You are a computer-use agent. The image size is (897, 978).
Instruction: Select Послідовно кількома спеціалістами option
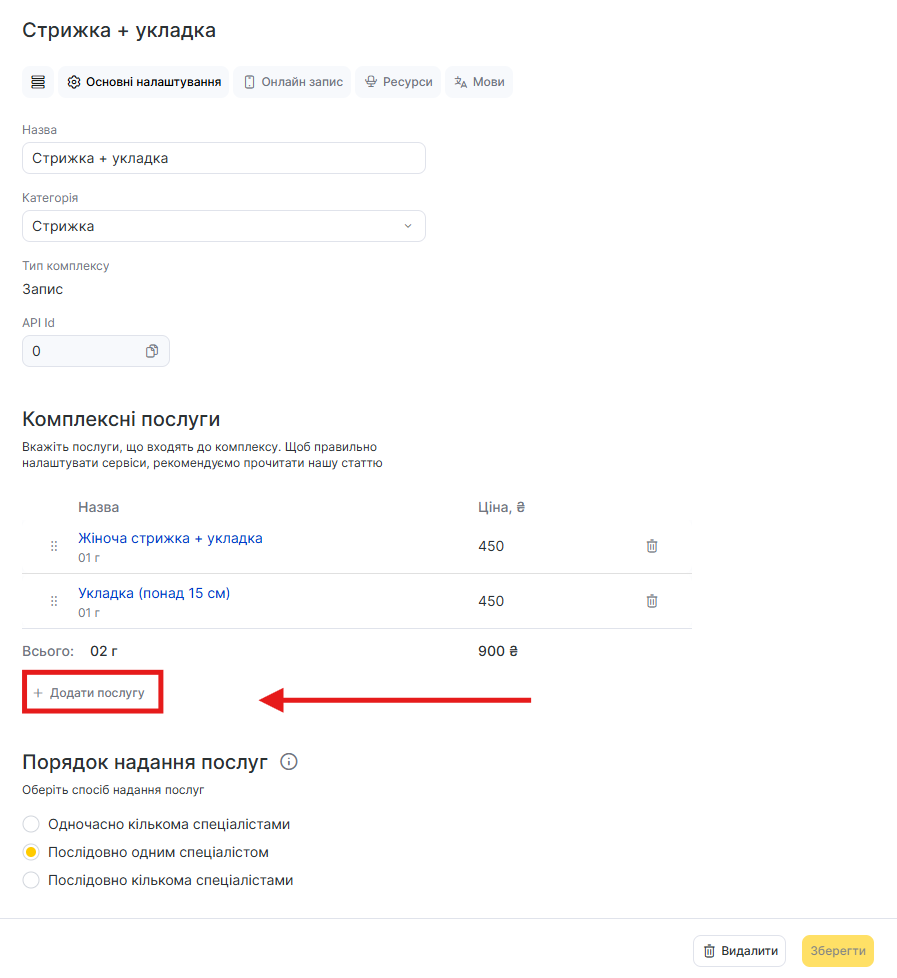tap(31, 881)
